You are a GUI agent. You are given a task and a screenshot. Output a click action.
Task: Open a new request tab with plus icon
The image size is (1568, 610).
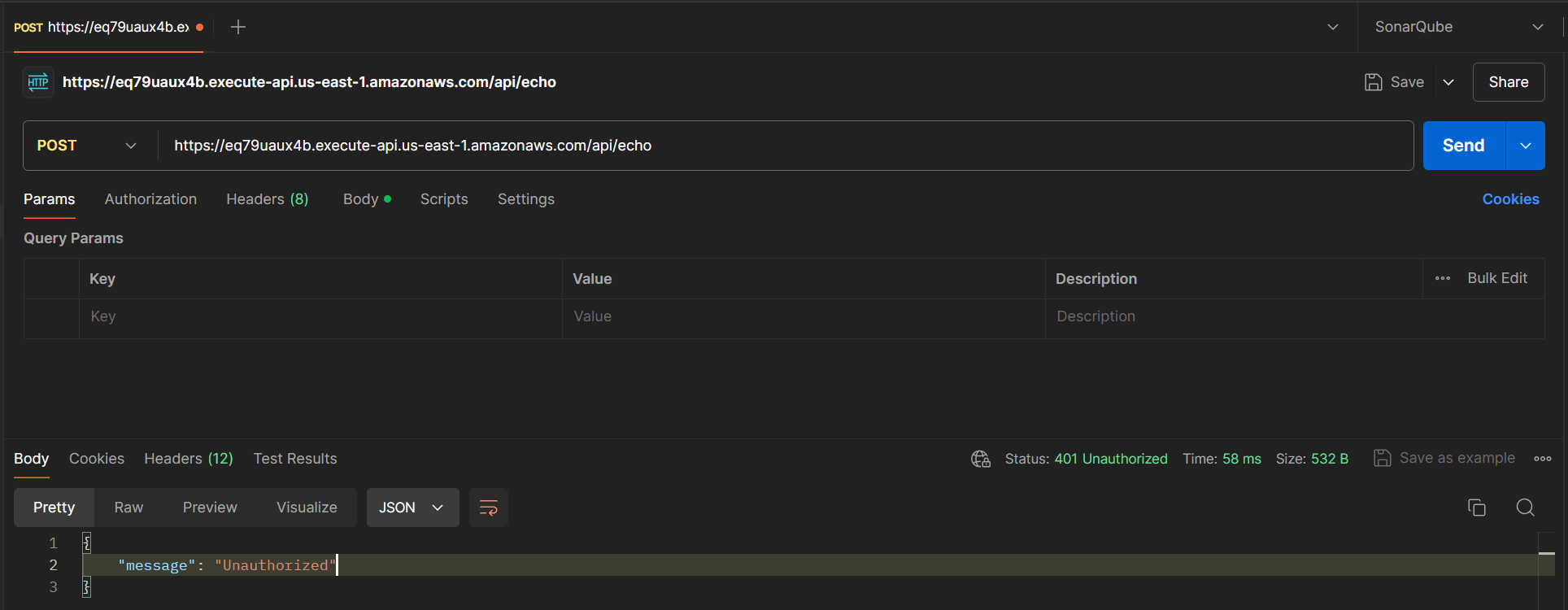[238, 27]
